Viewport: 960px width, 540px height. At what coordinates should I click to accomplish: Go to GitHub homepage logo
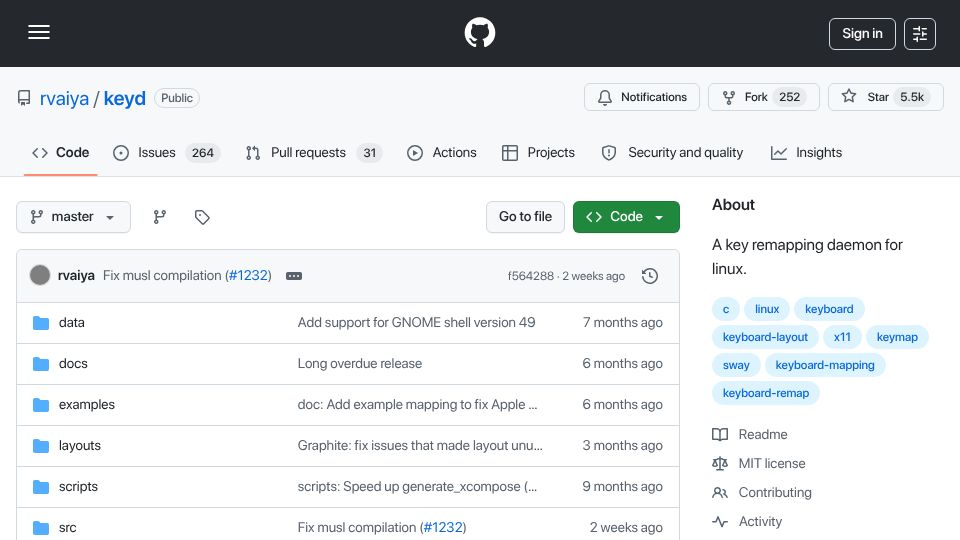480,32
